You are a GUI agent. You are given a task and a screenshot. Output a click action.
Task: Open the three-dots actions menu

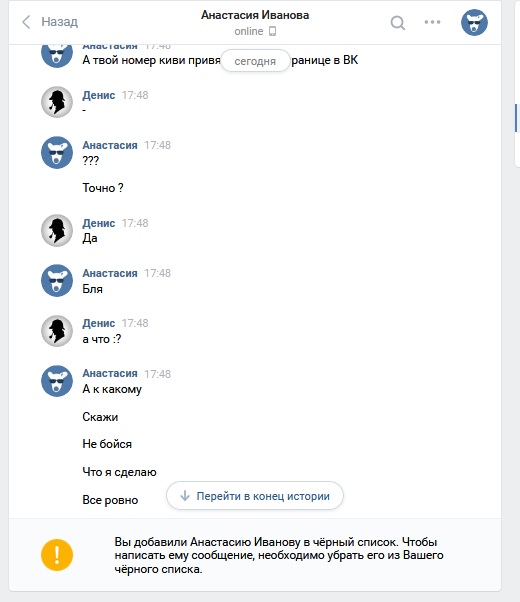coord(432,22)
